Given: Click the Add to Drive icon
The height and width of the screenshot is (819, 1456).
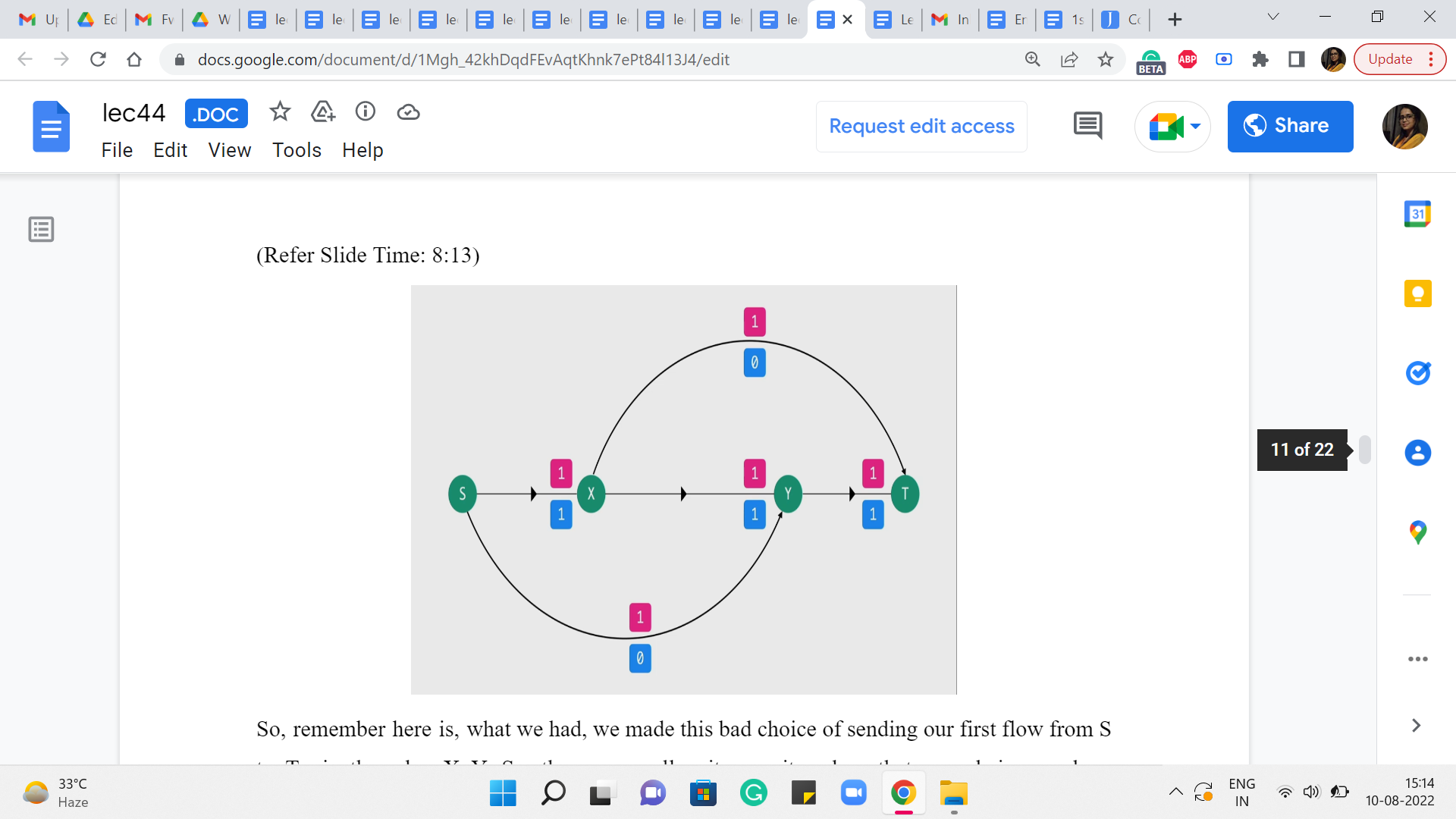Looking at the screenshot, I should (323, 112).
